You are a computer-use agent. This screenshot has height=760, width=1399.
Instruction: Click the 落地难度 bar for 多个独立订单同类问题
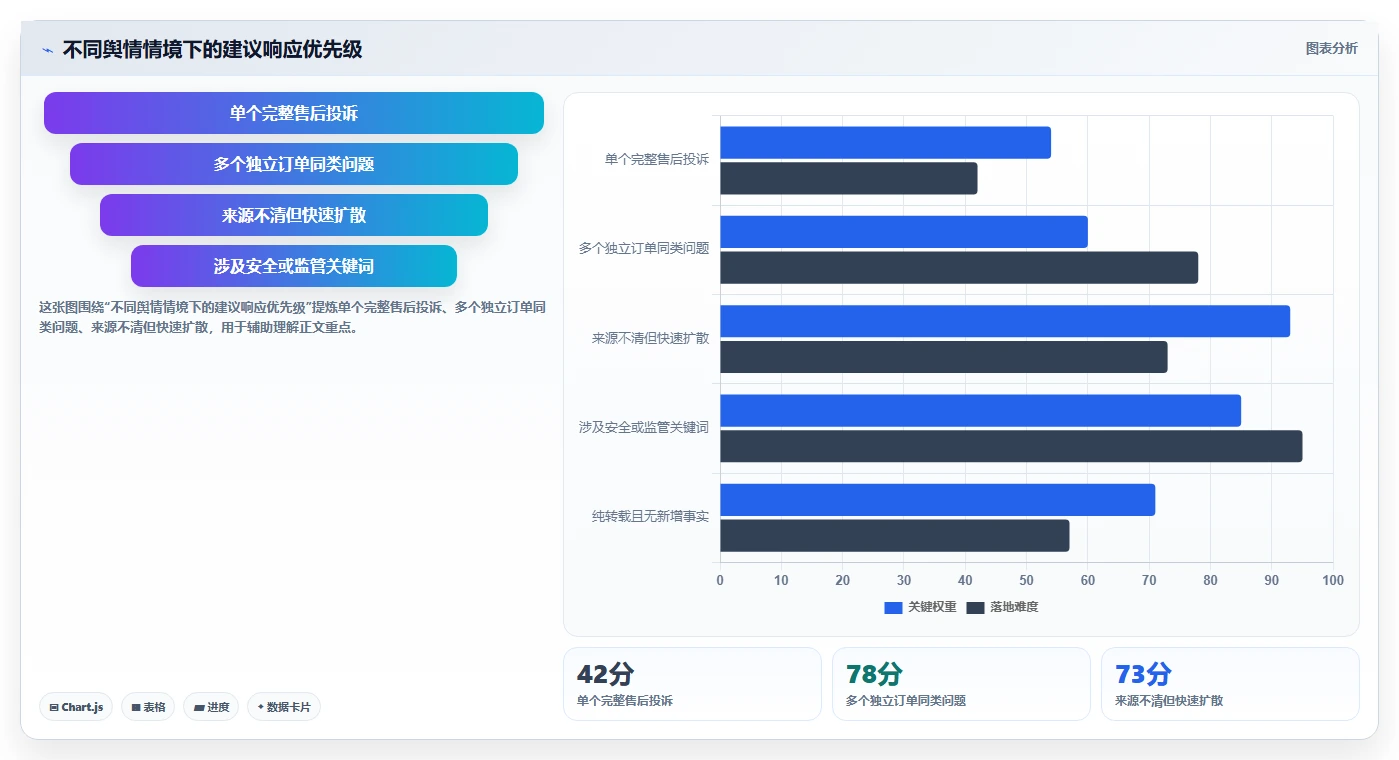point(959,268)
